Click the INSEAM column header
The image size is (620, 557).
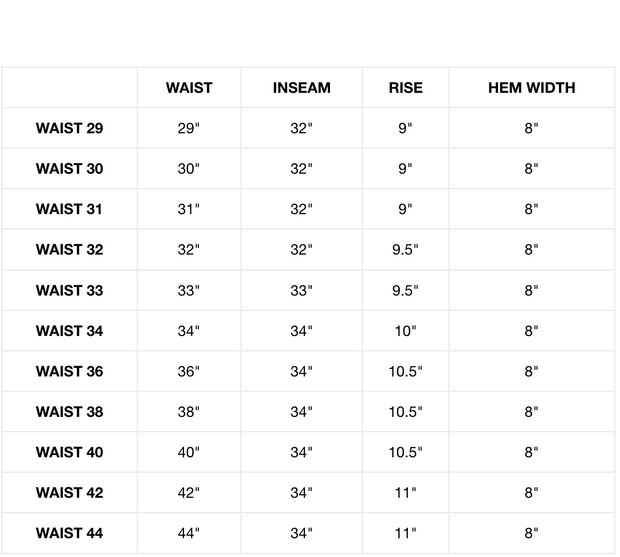(x=301, y=88)
